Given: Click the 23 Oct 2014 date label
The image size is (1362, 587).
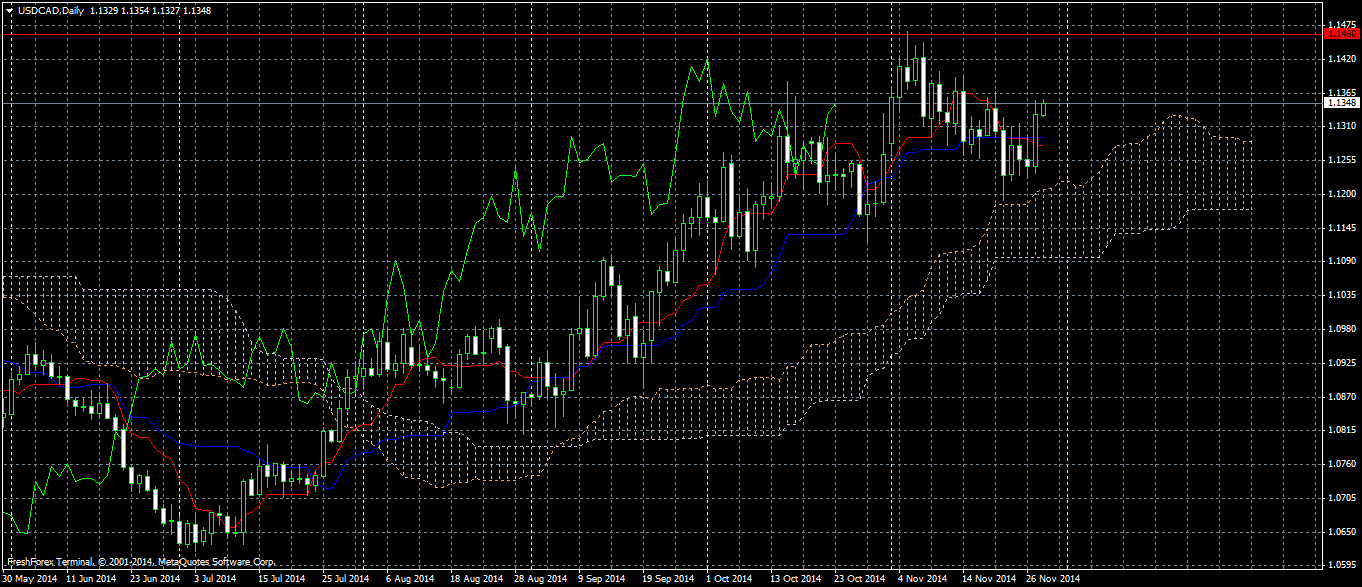Looking at the screenshot, I should 860,579.
